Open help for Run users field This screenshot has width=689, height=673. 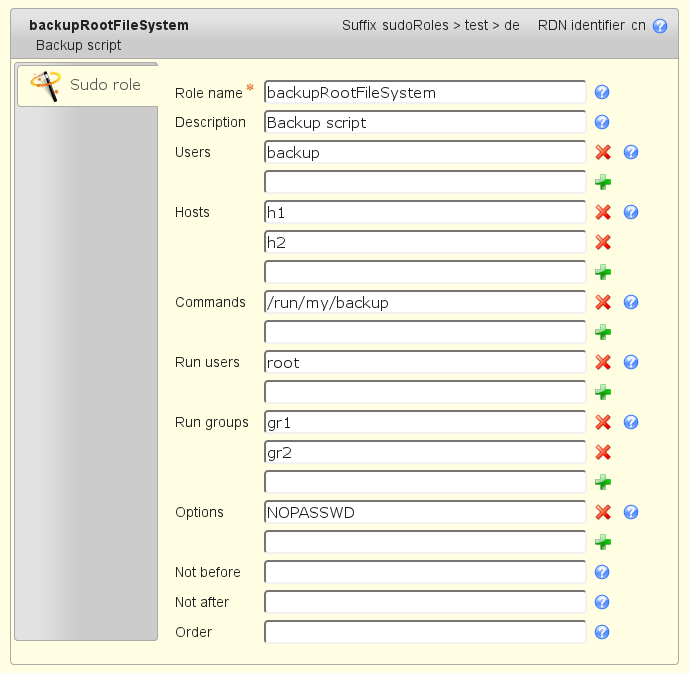(x=631, y=362)
